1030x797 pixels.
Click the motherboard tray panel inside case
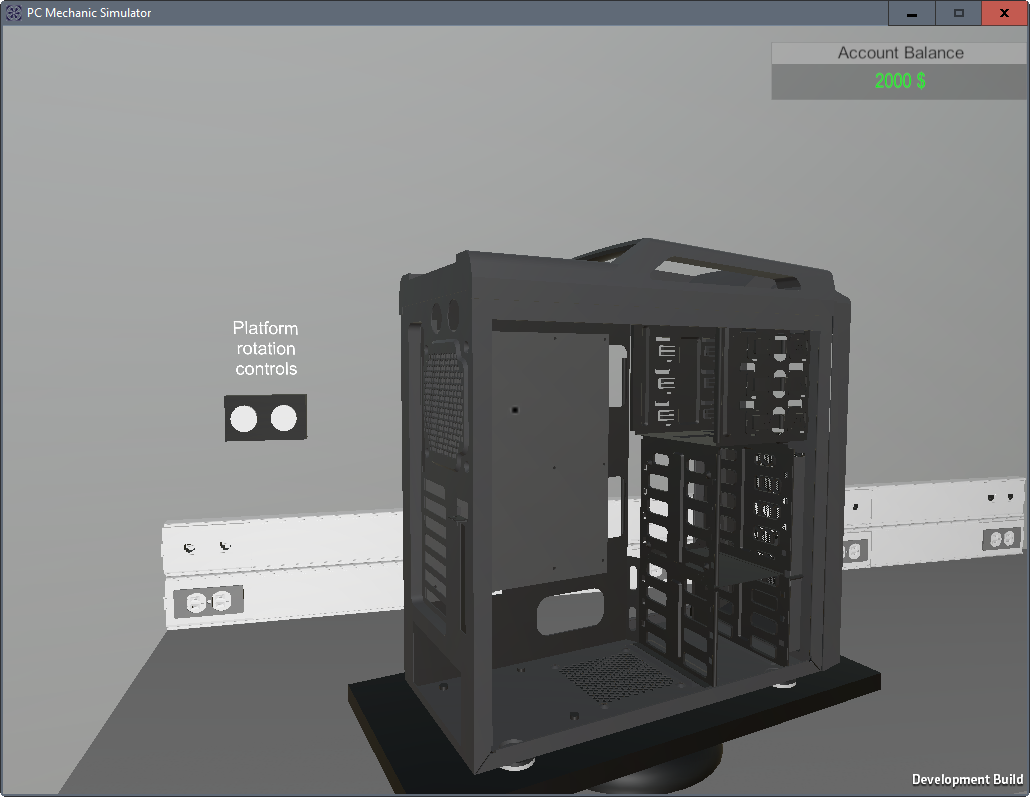pyautogui.click(x=550, y=450)
